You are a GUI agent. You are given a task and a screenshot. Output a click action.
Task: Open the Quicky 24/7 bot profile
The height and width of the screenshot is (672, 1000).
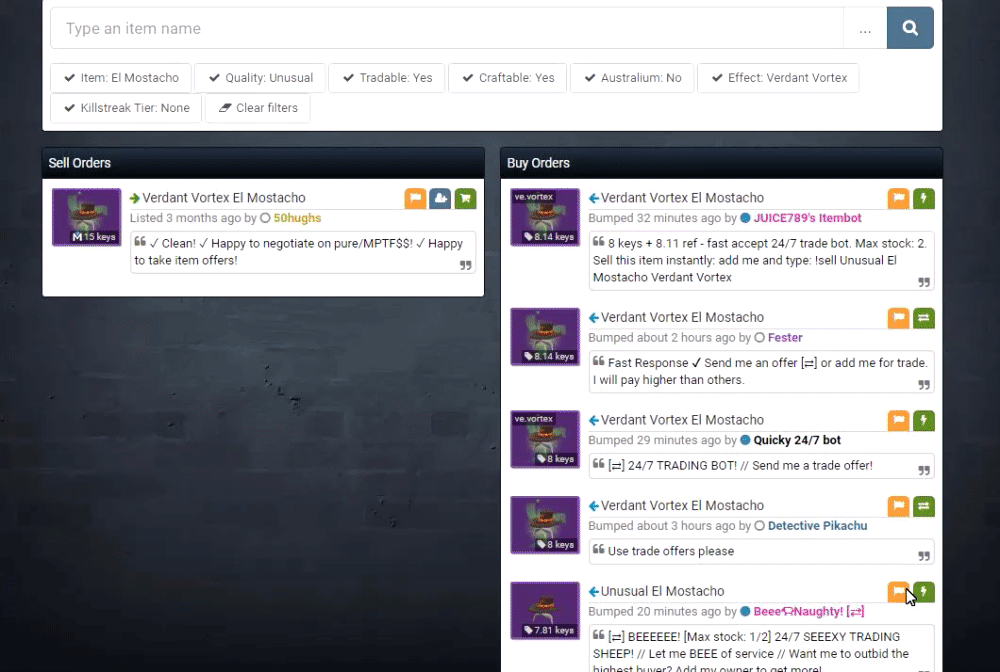tap(797, 441)
